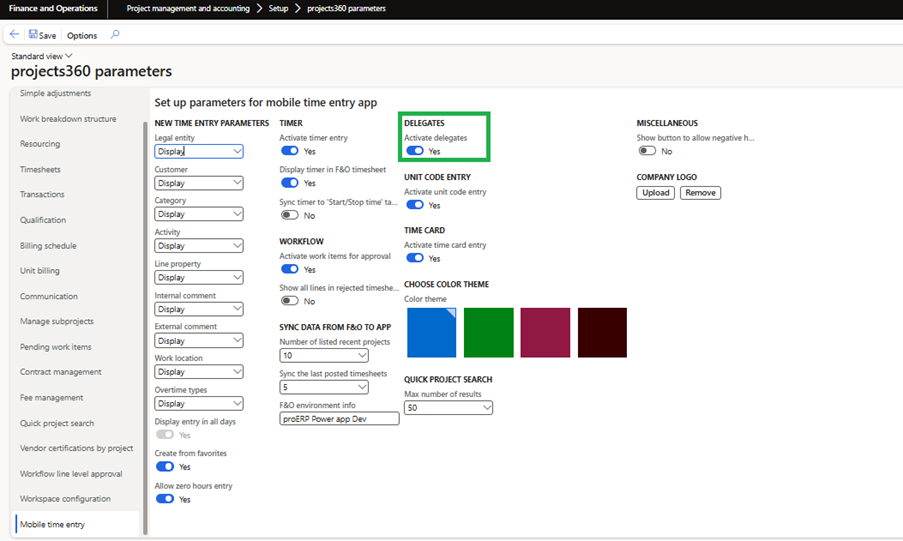Choose the green color theme
This screenshot has height=541, width=903.
pyautogui.click(x=488, y=332)
